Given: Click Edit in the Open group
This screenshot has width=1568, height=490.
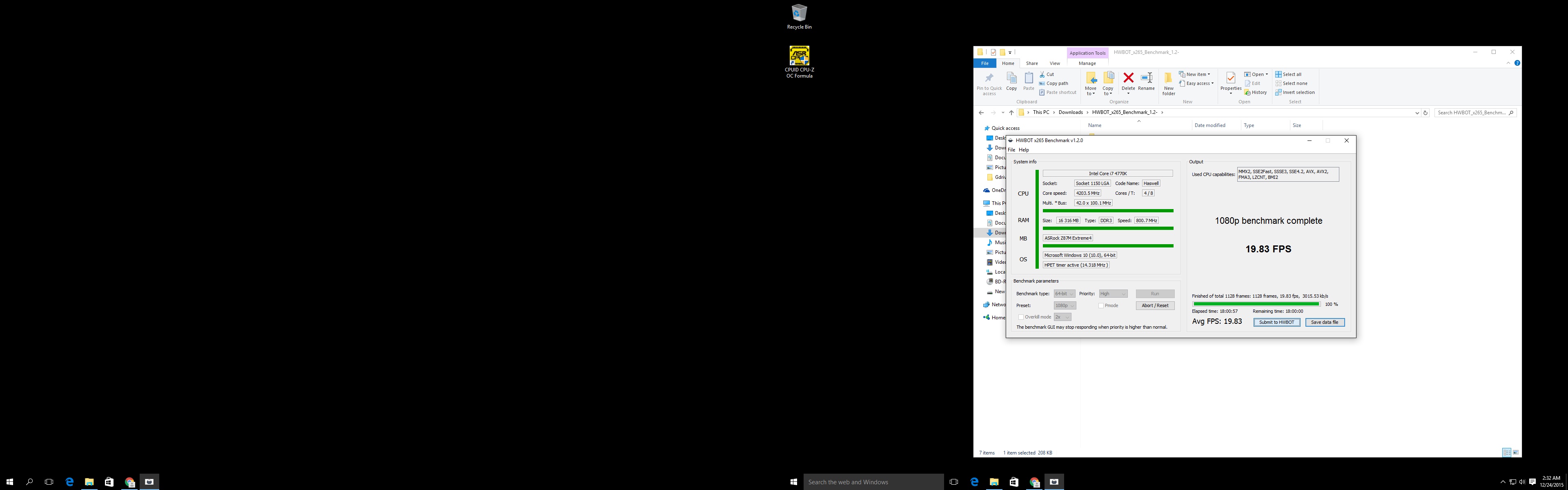Looking at the screenshot, I should [x=1252, y=83].
